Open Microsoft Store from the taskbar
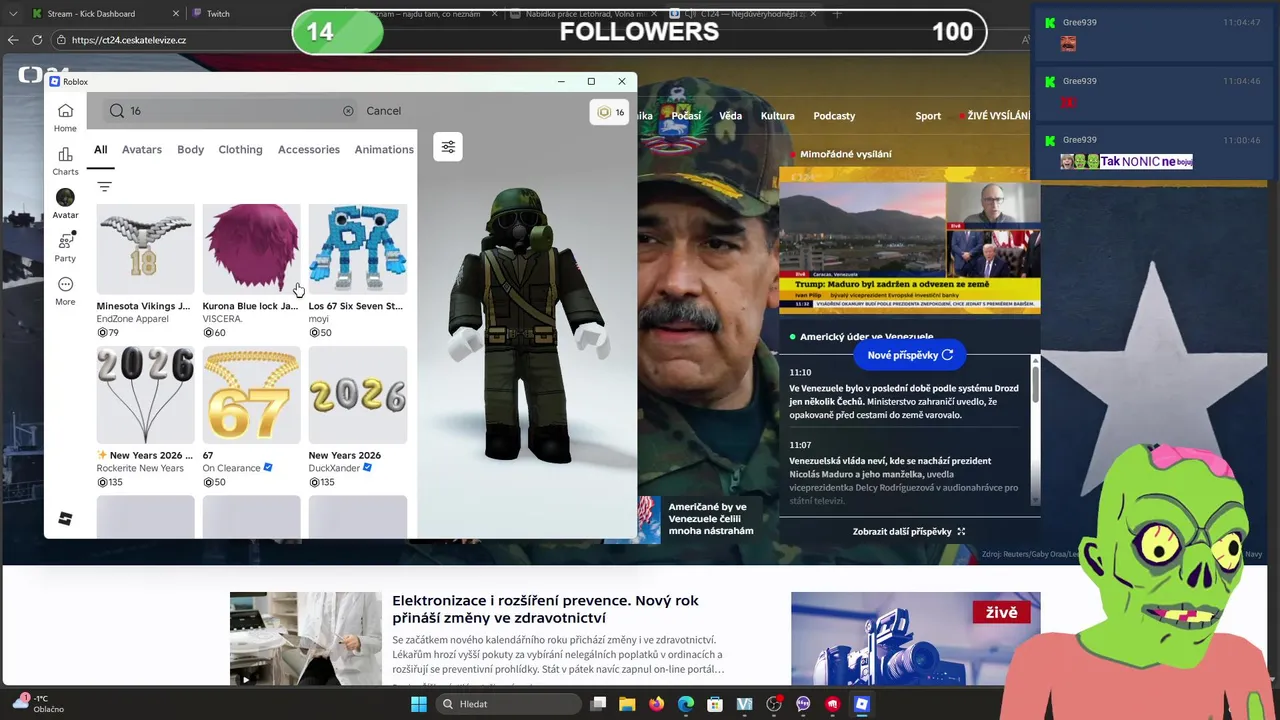 pos(715,704)
